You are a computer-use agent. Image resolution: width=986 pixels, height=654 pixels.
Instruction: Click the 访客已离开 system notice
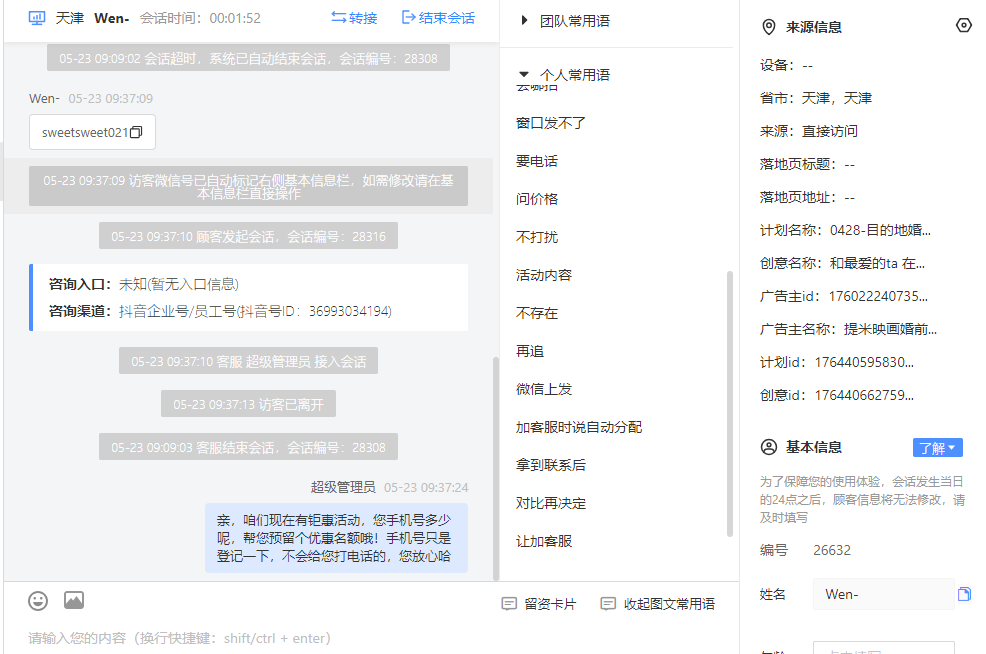[x=248, y=404]
